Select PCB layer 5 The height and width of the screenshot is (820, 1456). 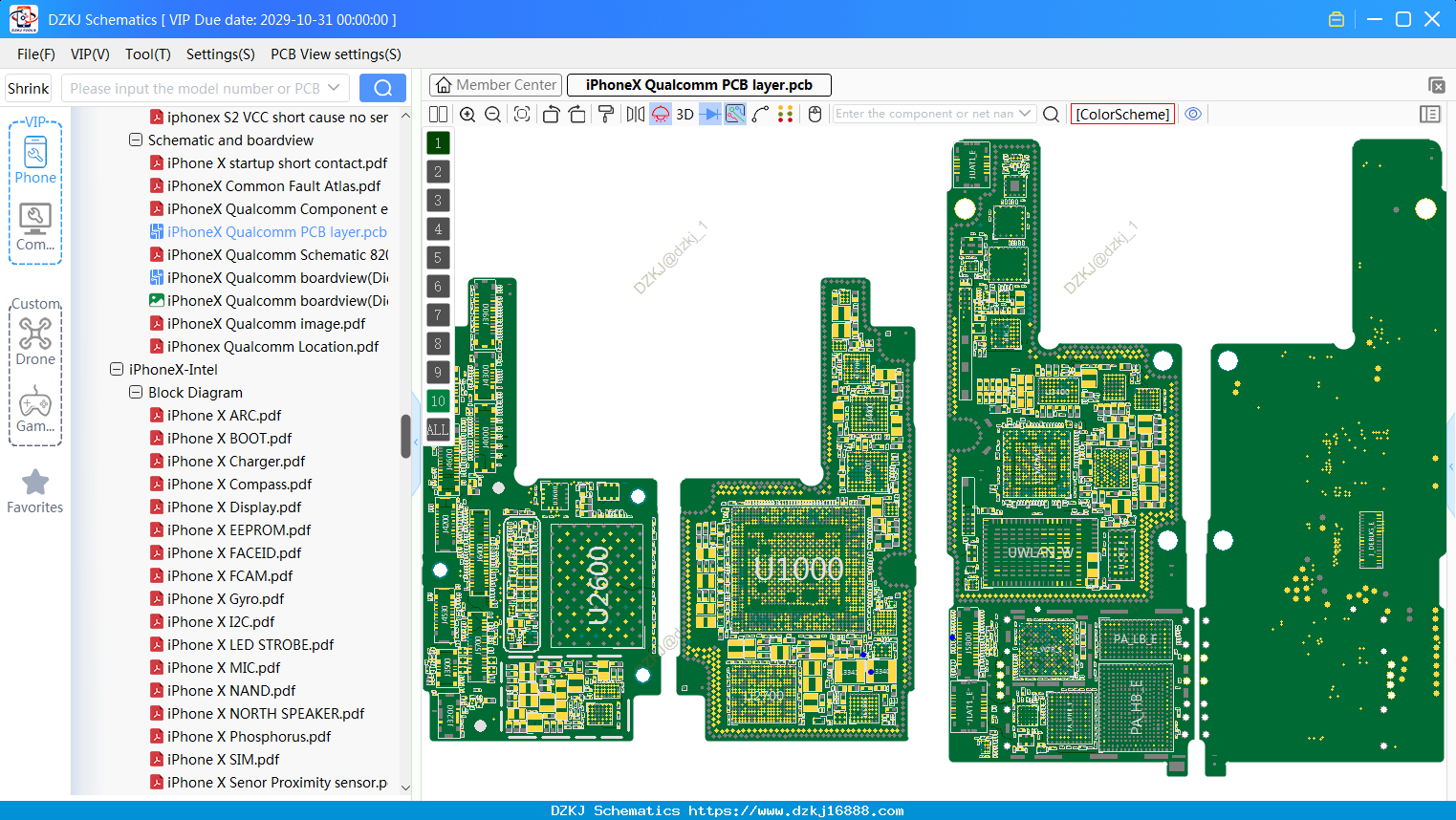(438, 258)
